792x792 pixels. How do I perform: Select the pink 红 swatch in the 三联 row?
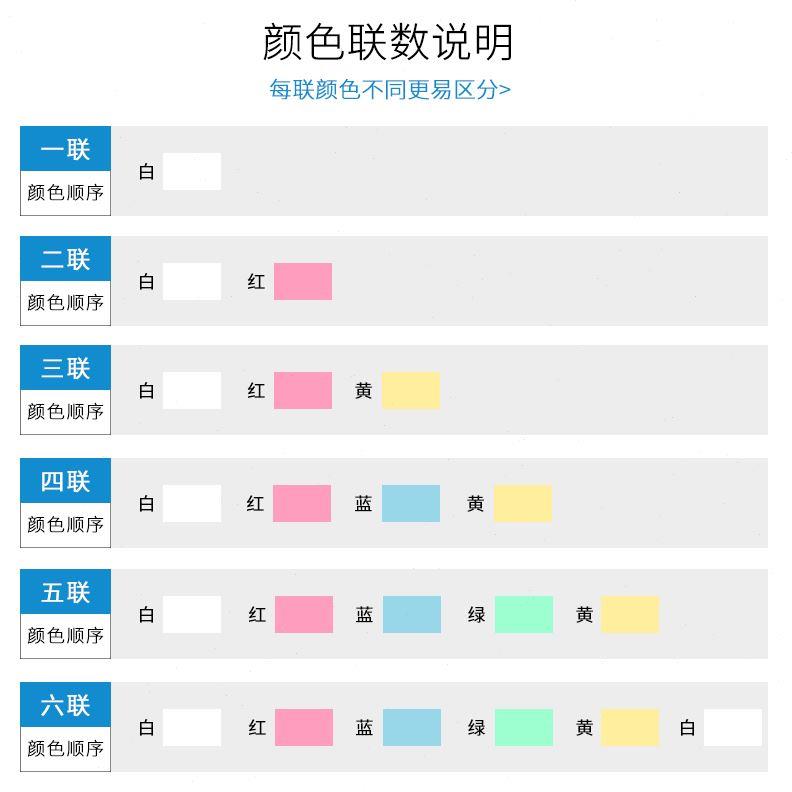tap(303, 390)
